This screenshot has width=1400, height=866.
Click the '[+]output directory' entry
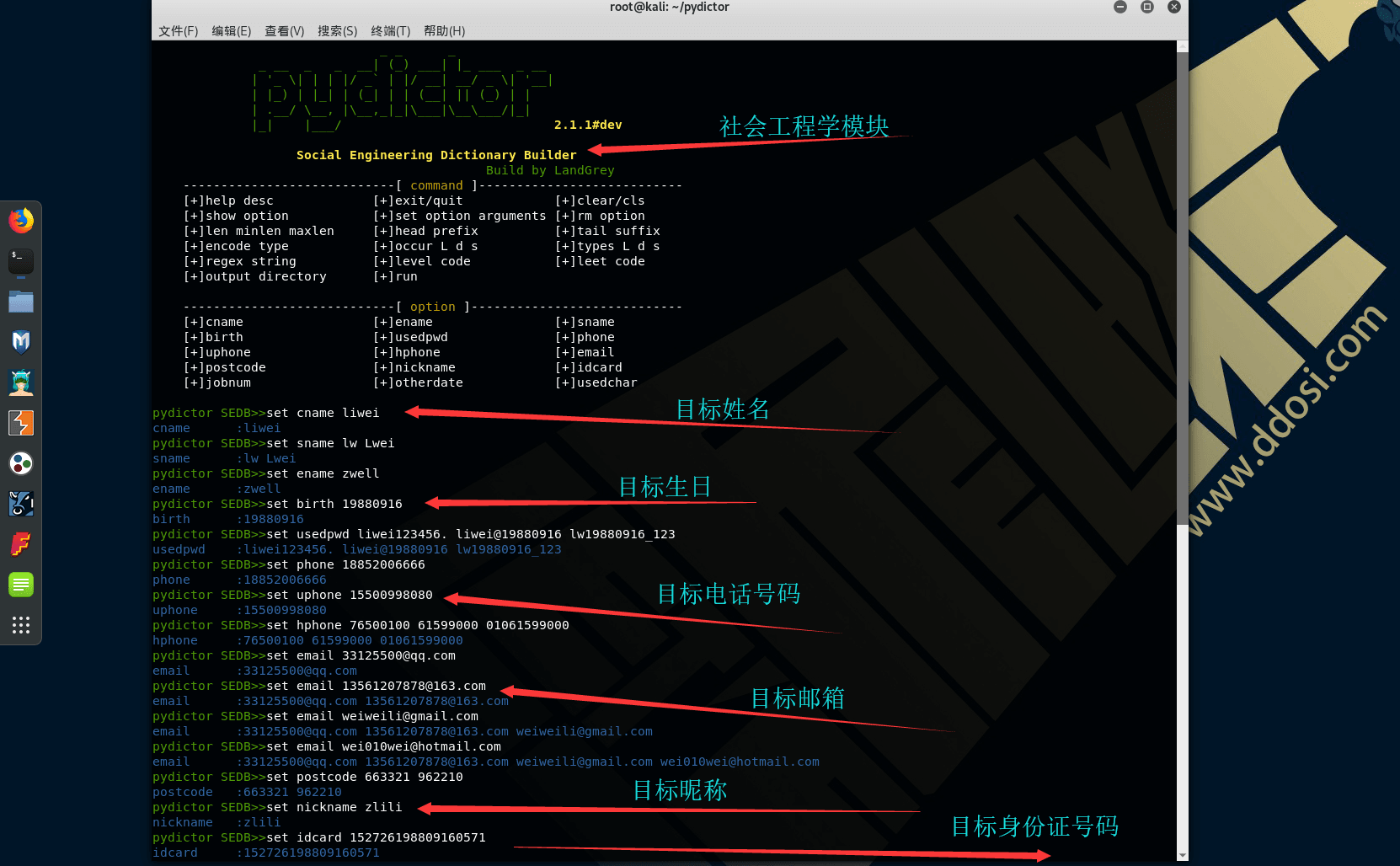(x=254, y=276)
